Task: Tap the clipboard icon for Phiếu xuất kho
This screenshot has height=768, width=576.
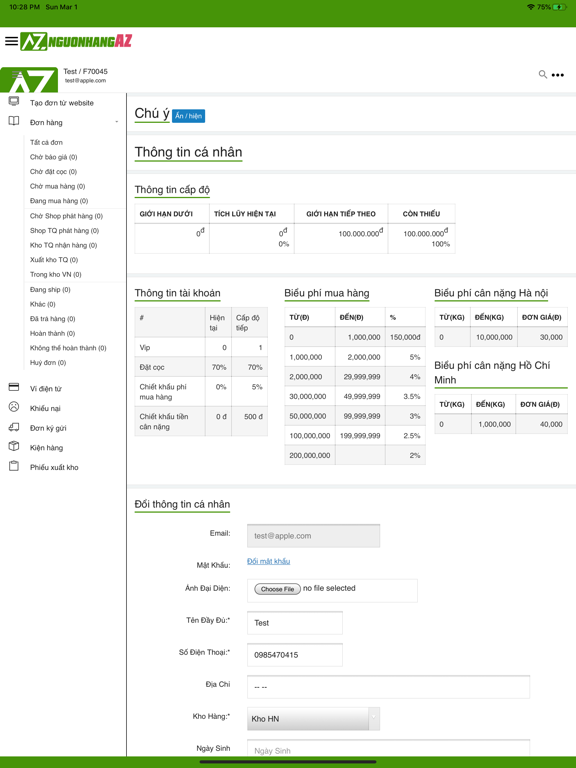Action: click(x=14, y=466)
